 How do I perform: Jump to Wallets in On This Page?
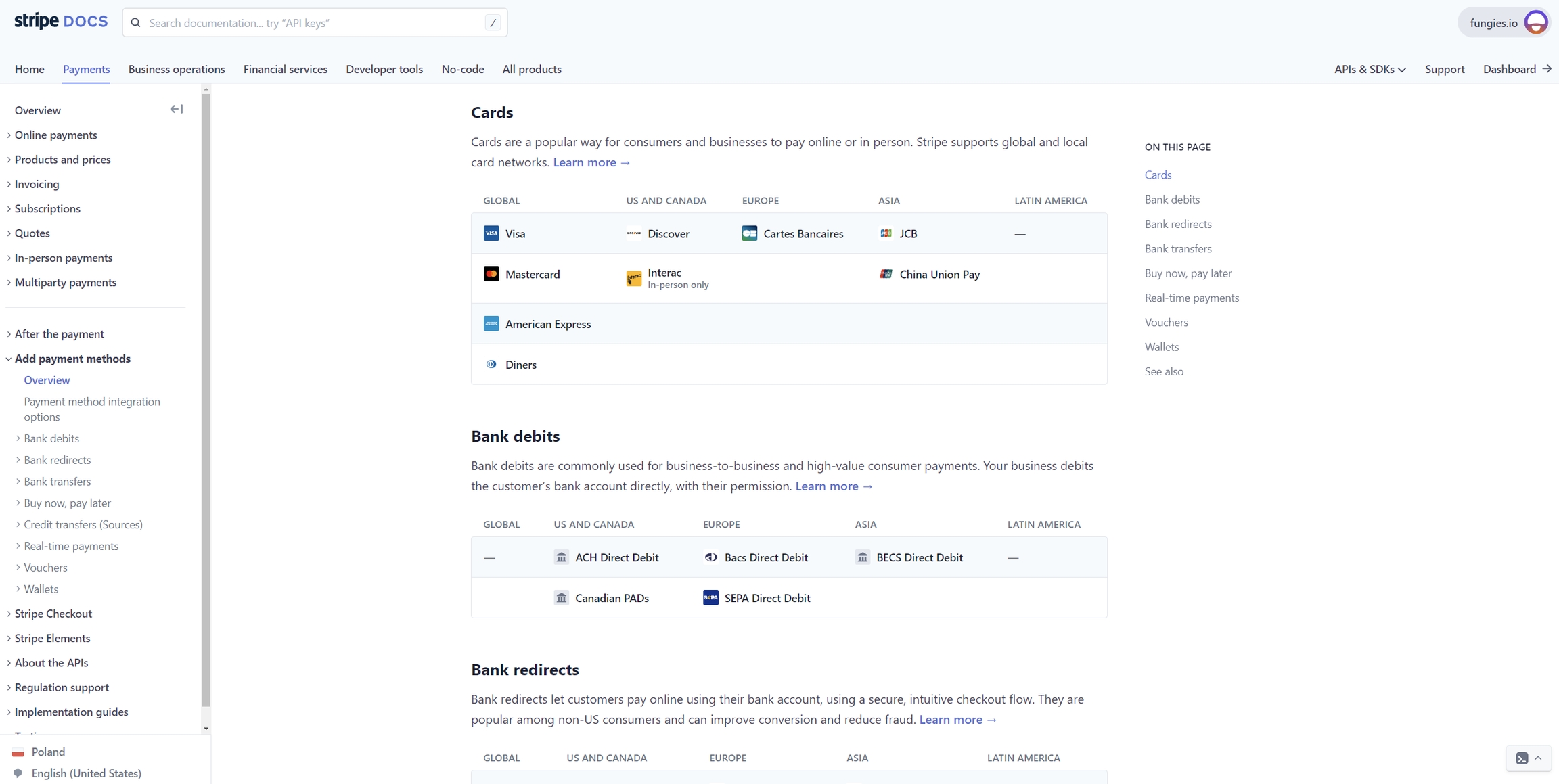pos(1161,347)
